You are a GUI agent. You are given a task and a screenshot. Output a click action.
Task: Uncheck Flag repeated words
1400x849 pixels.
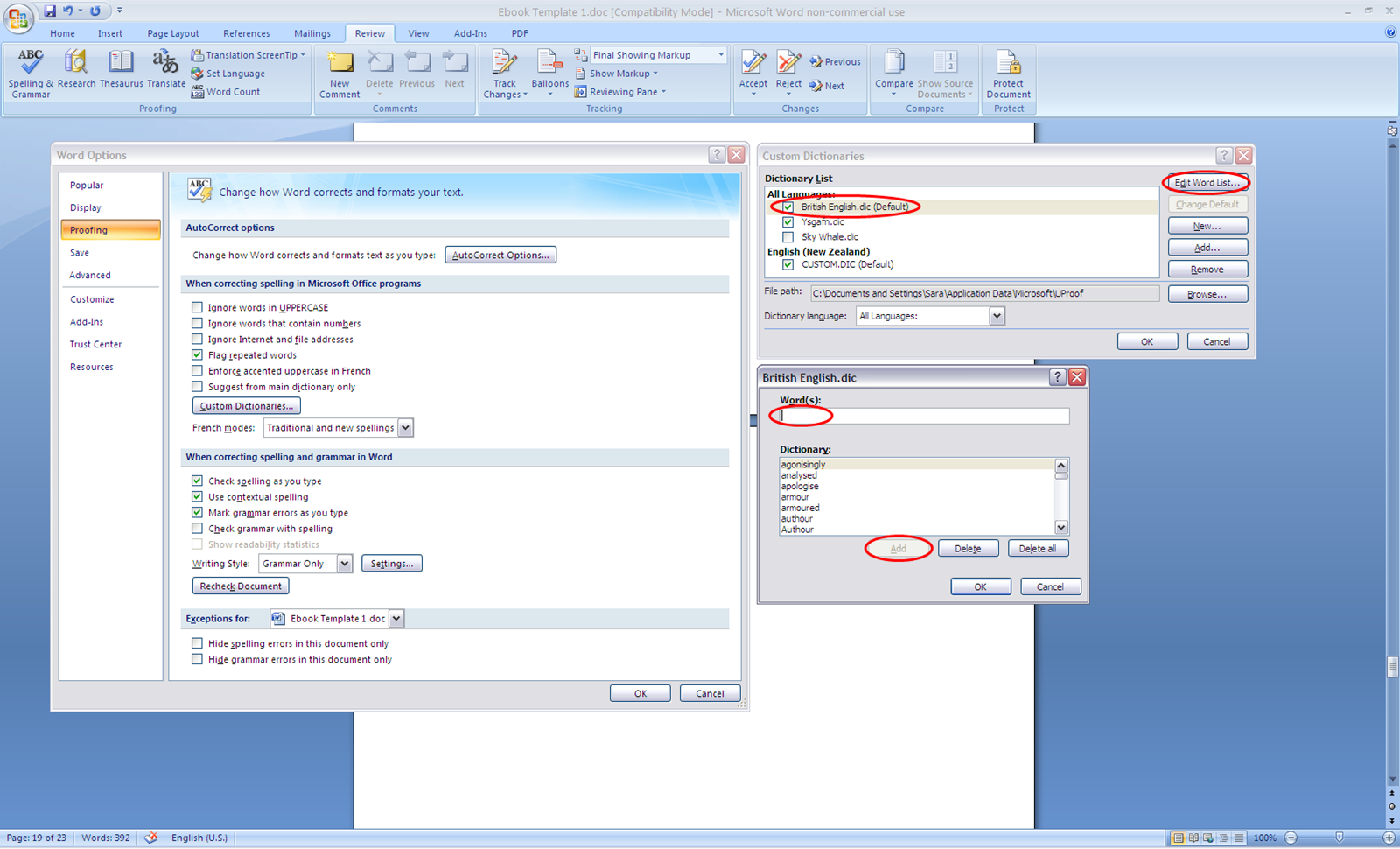pos(197,354)
